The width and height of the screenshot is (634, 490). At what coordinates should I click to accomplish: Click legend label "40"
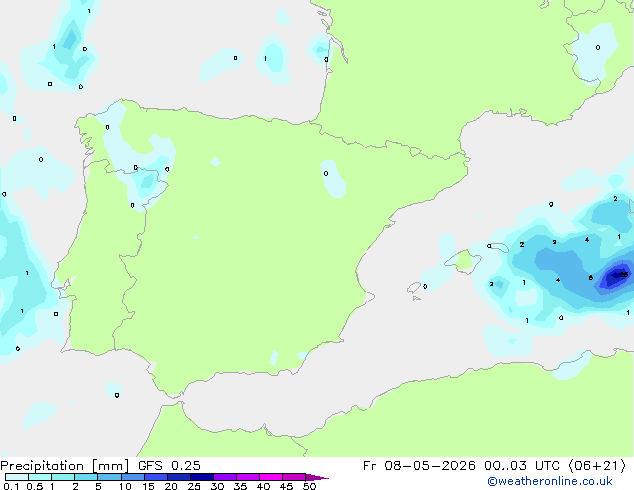pos(263,486)
